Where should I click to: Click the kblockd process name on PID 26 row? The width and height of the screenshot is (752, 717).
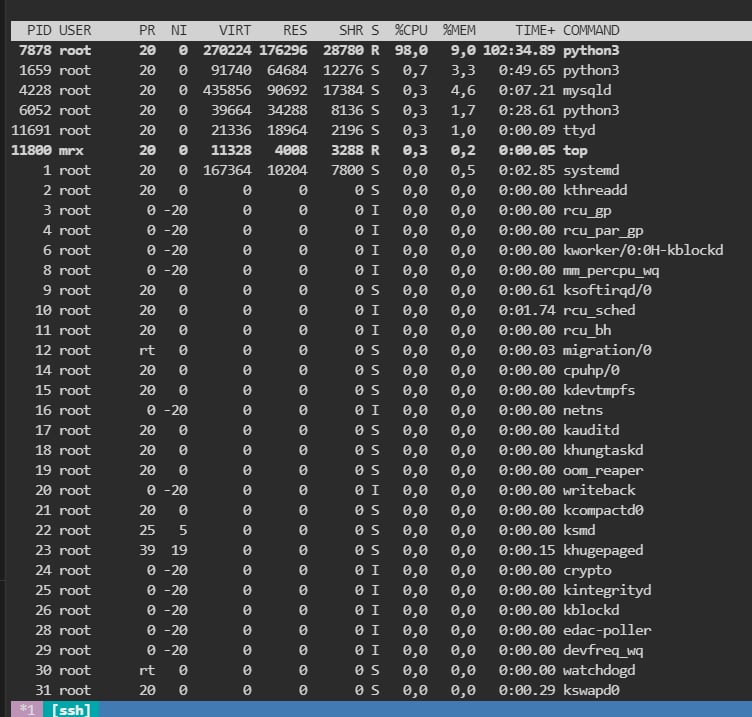pos(591,610)
